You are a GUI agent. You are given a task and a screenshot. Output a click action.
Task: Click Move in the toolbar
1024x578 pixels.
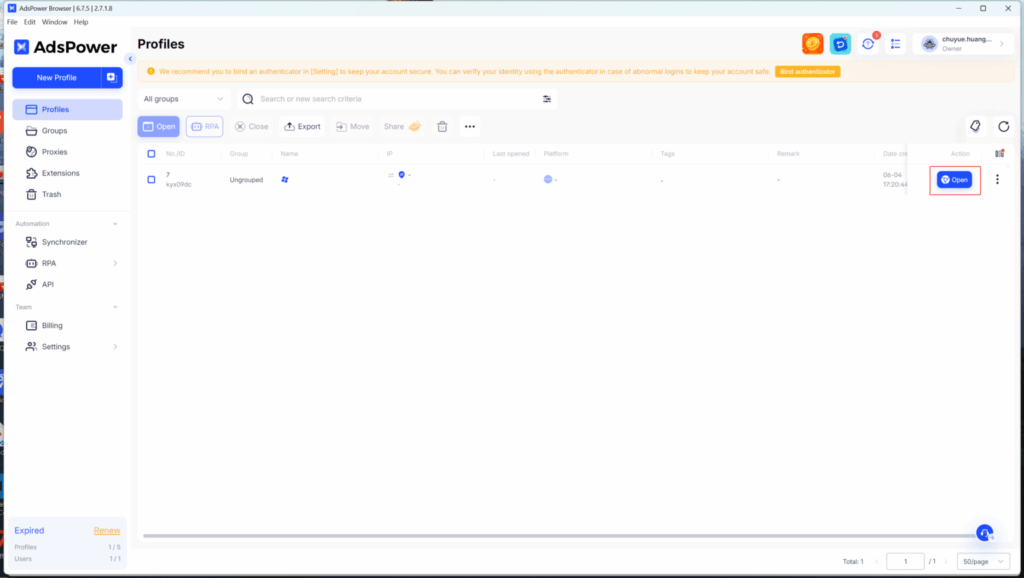[353, 127]
